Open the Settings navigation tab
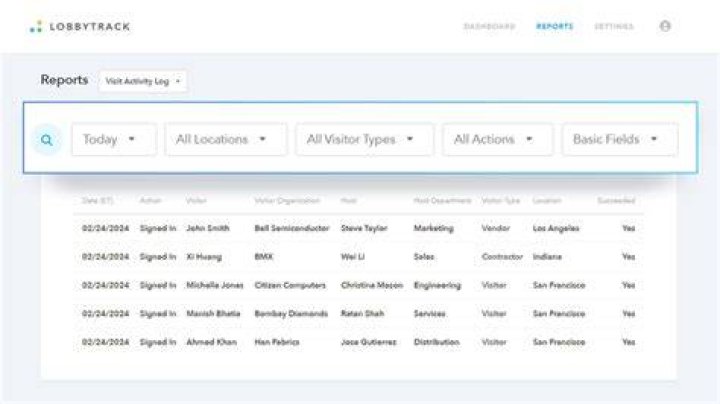The image size is (720, 404). [x=614, y=26]
